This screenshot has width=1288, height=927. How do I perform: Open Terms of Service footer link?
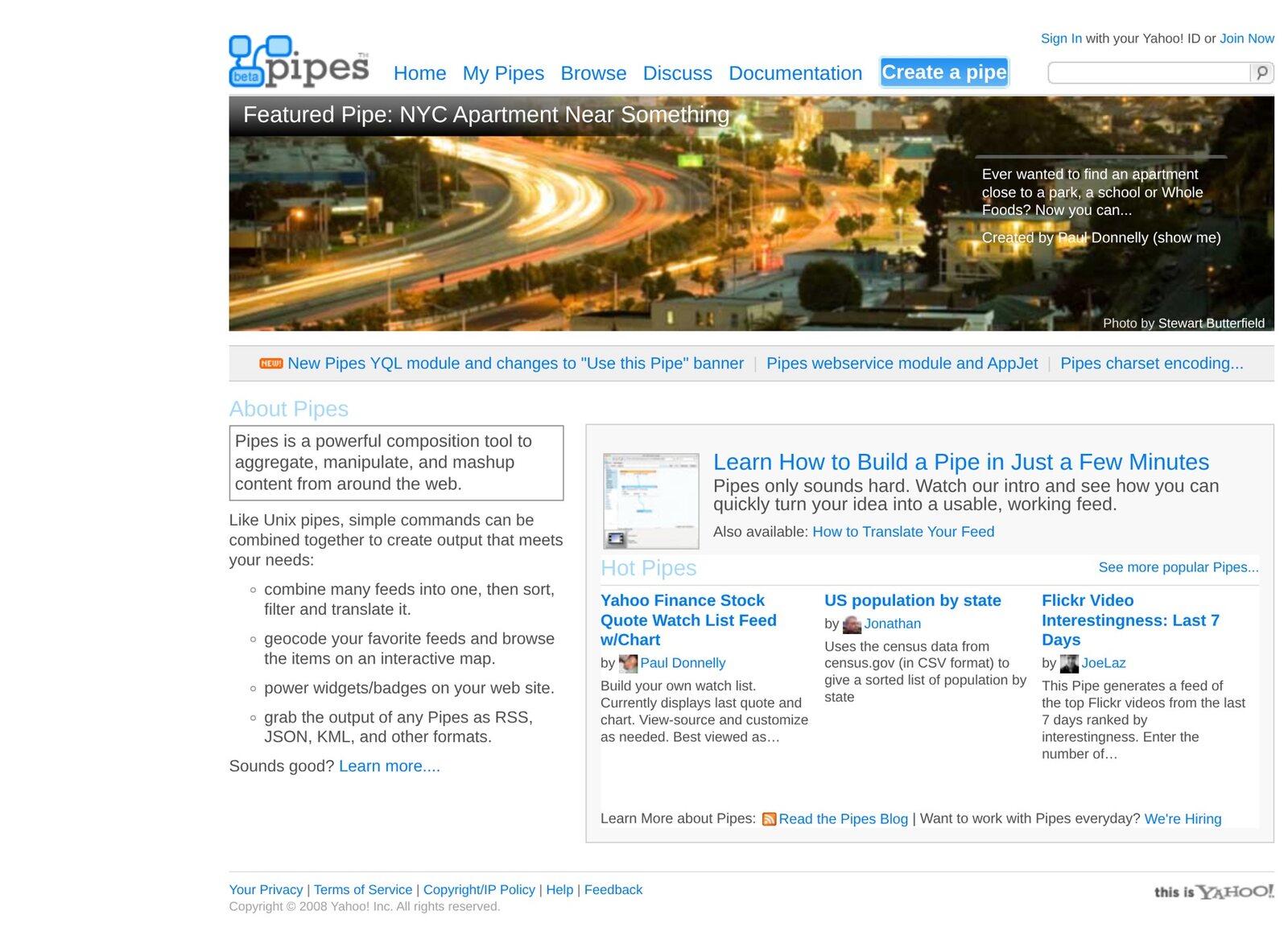click(363, 890)
